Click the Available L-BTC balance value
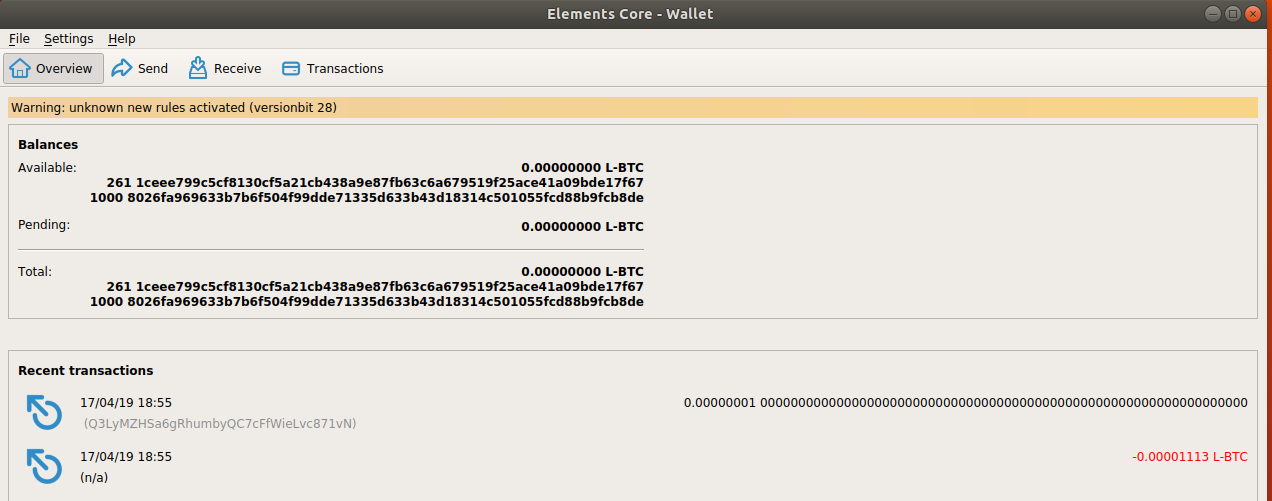The image size is (1272, 501). point(582,168)
